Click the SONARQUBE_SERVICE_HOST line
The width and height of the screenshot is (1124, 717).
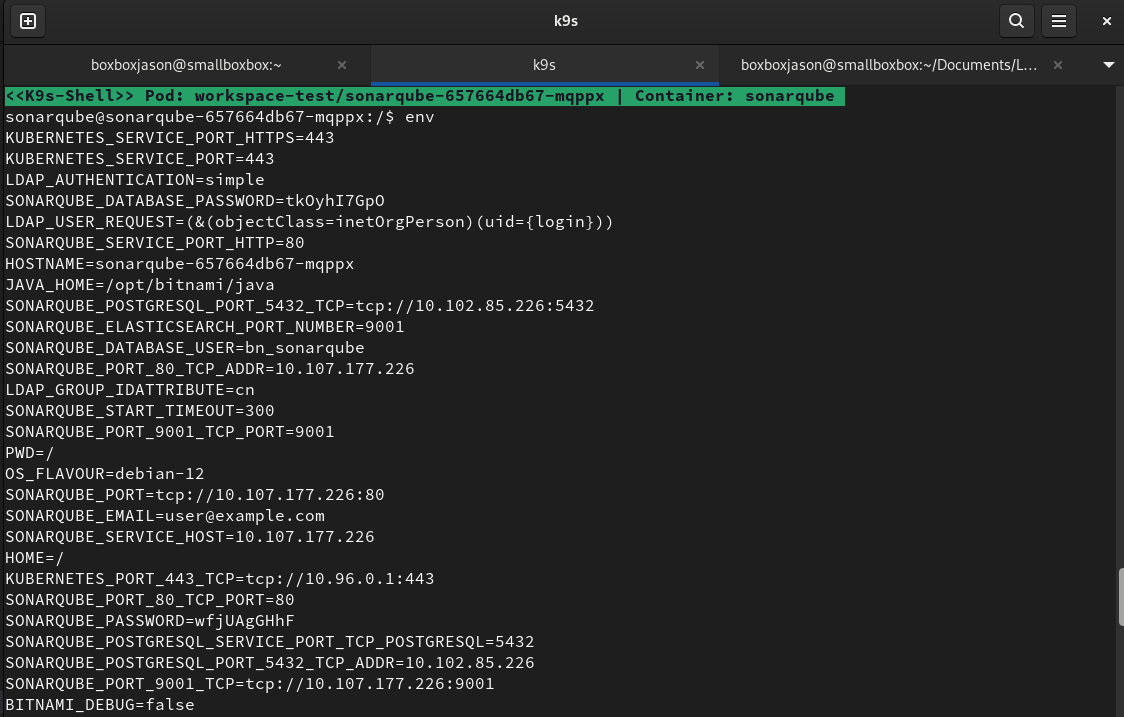coord(190,537)
